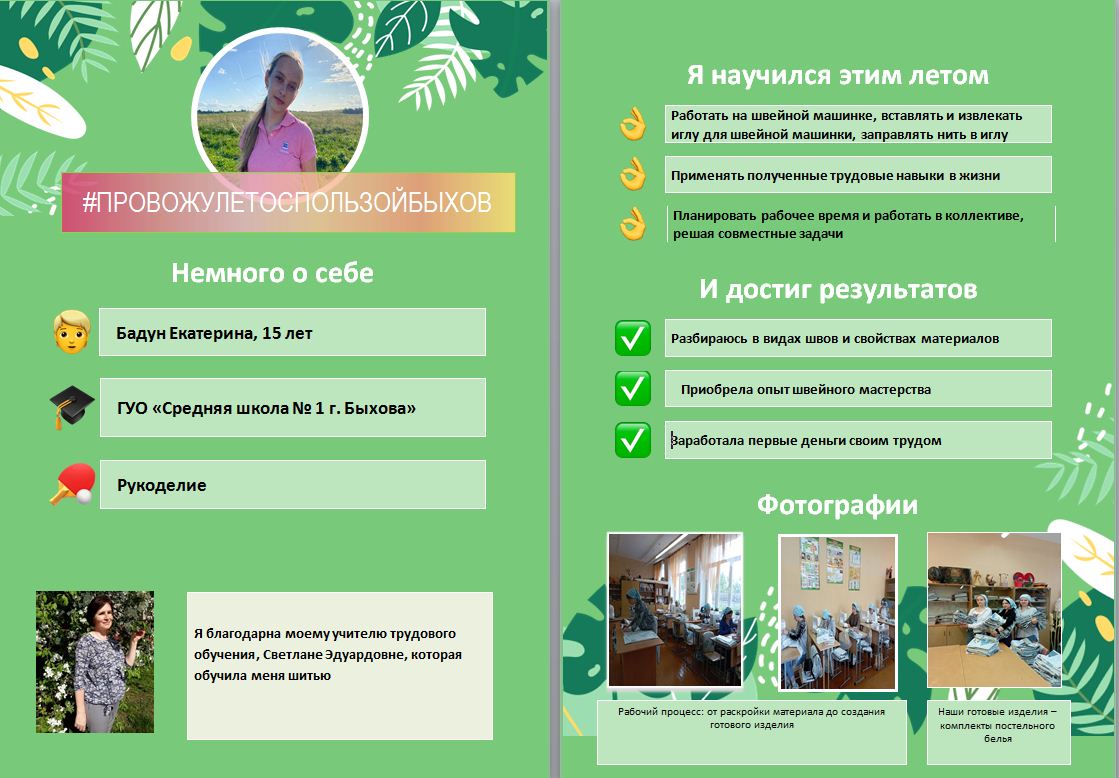Screen dimensions: 1119x778
Task: Click the 'Бадун Екатерина, 15 лет' text box
Action: pyautogui.click(x=292, y=332)
